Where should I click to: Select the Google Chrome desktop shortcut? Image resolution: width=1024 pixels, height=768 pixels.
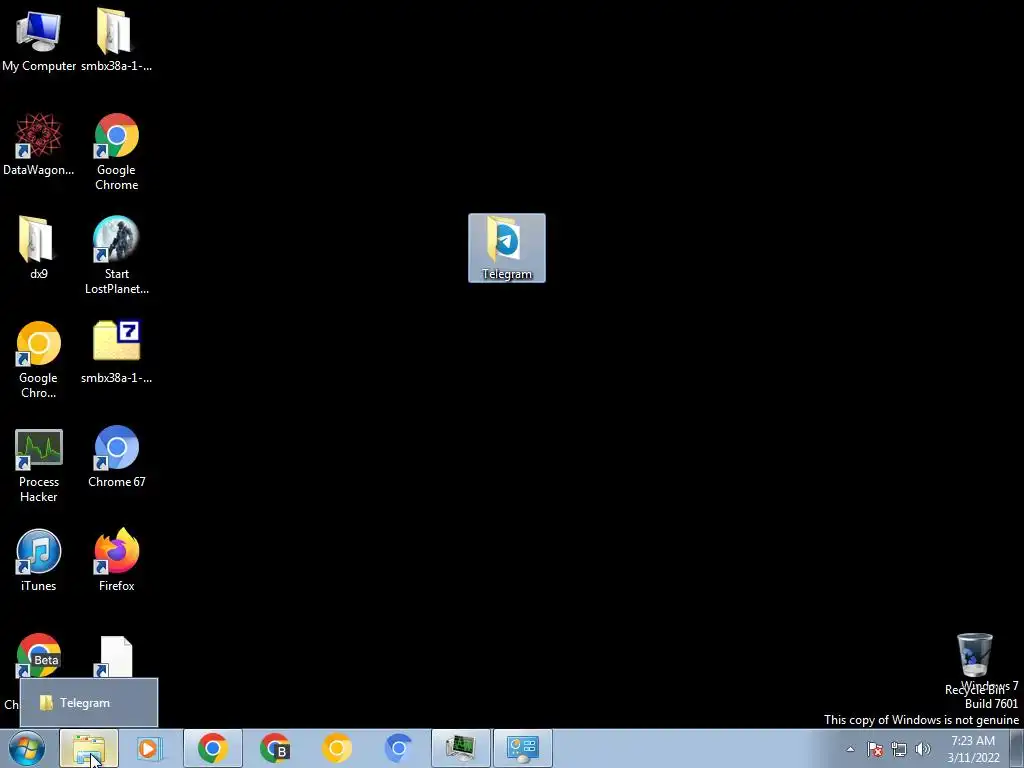[x=116, y=152]
